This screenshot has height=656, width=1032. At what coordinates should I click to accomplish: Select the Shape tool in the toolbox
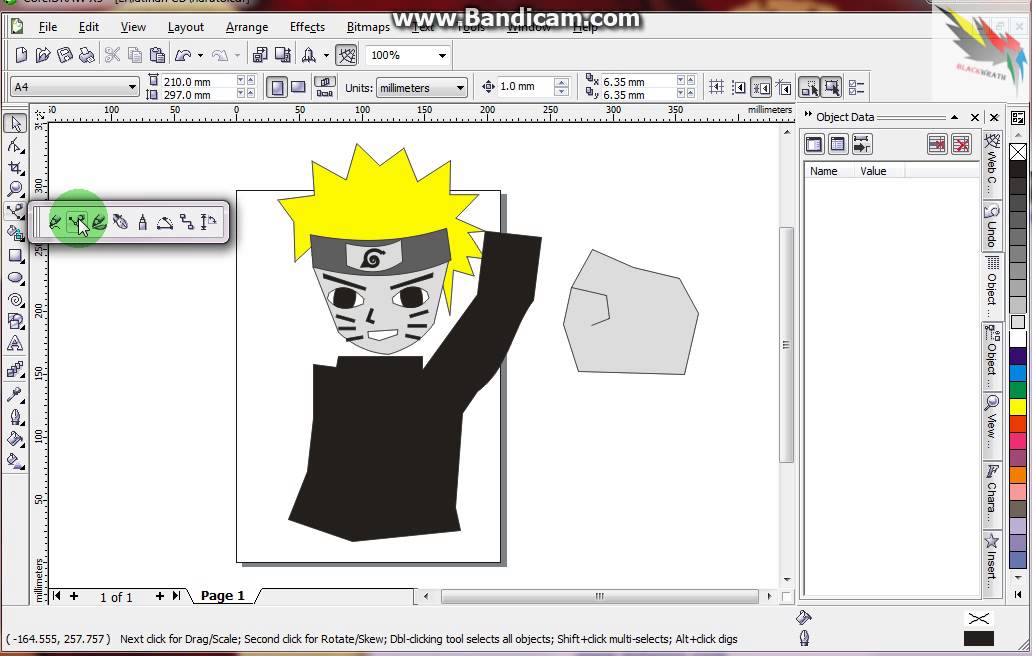(x=15, y=145)
